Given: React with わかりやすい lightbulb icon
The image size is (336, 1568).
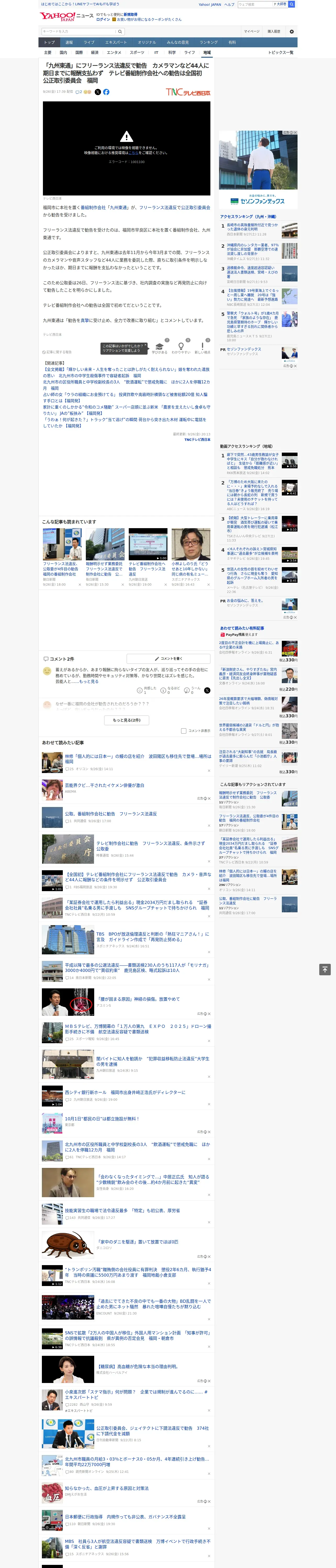Looking at the screenshot, I should tap(181, 346).
